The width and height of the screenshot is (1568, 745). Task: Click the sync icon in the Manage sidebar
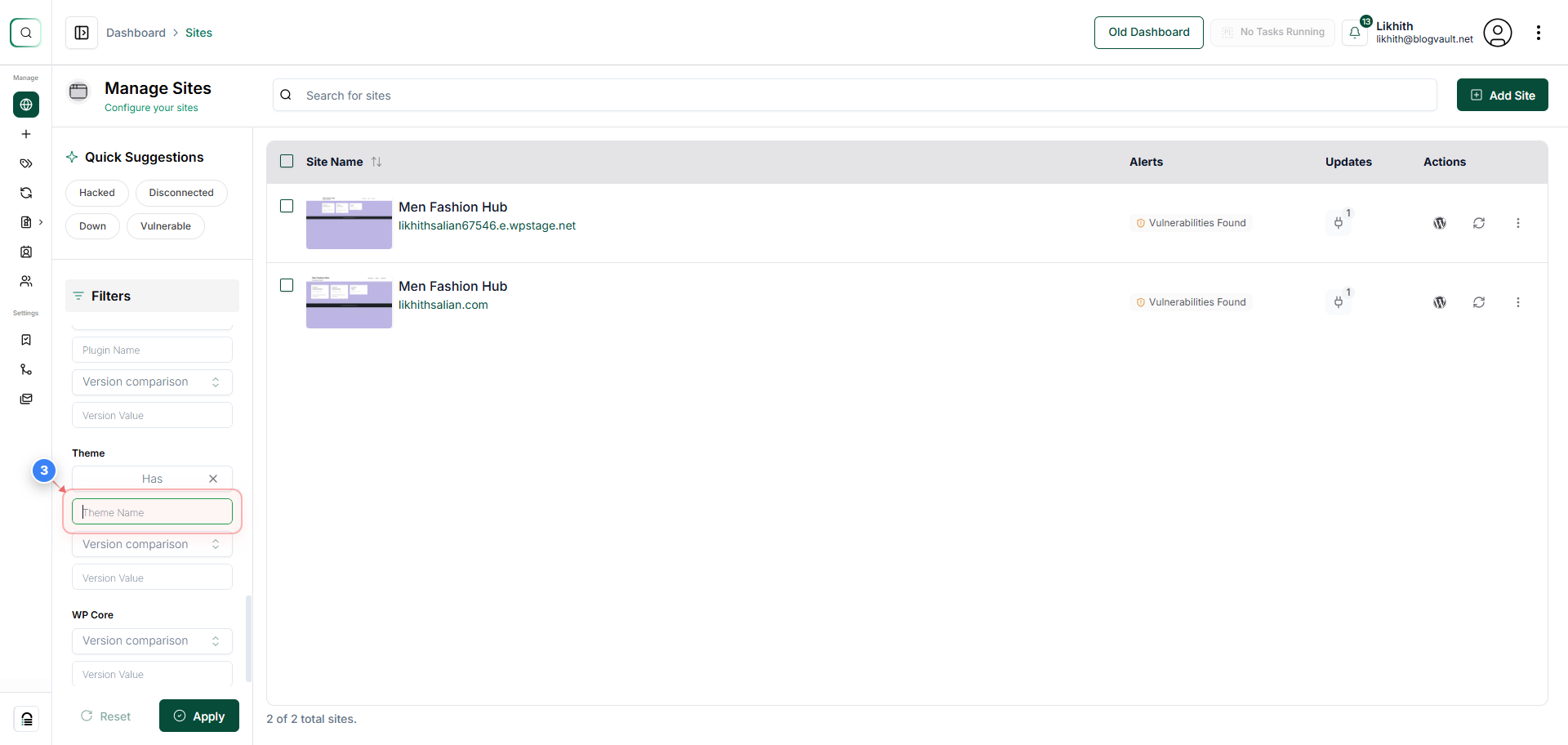point(26,193)
